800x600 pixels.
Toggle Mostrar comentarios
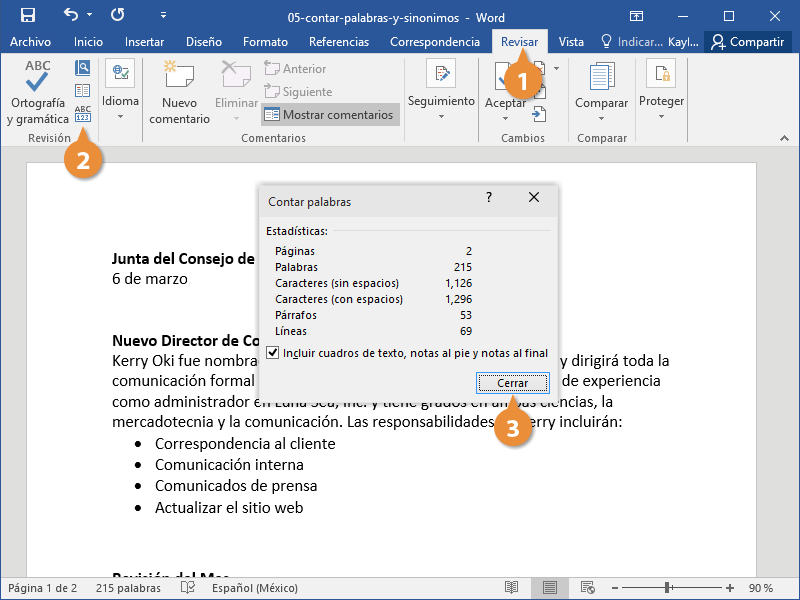point(330,115)
